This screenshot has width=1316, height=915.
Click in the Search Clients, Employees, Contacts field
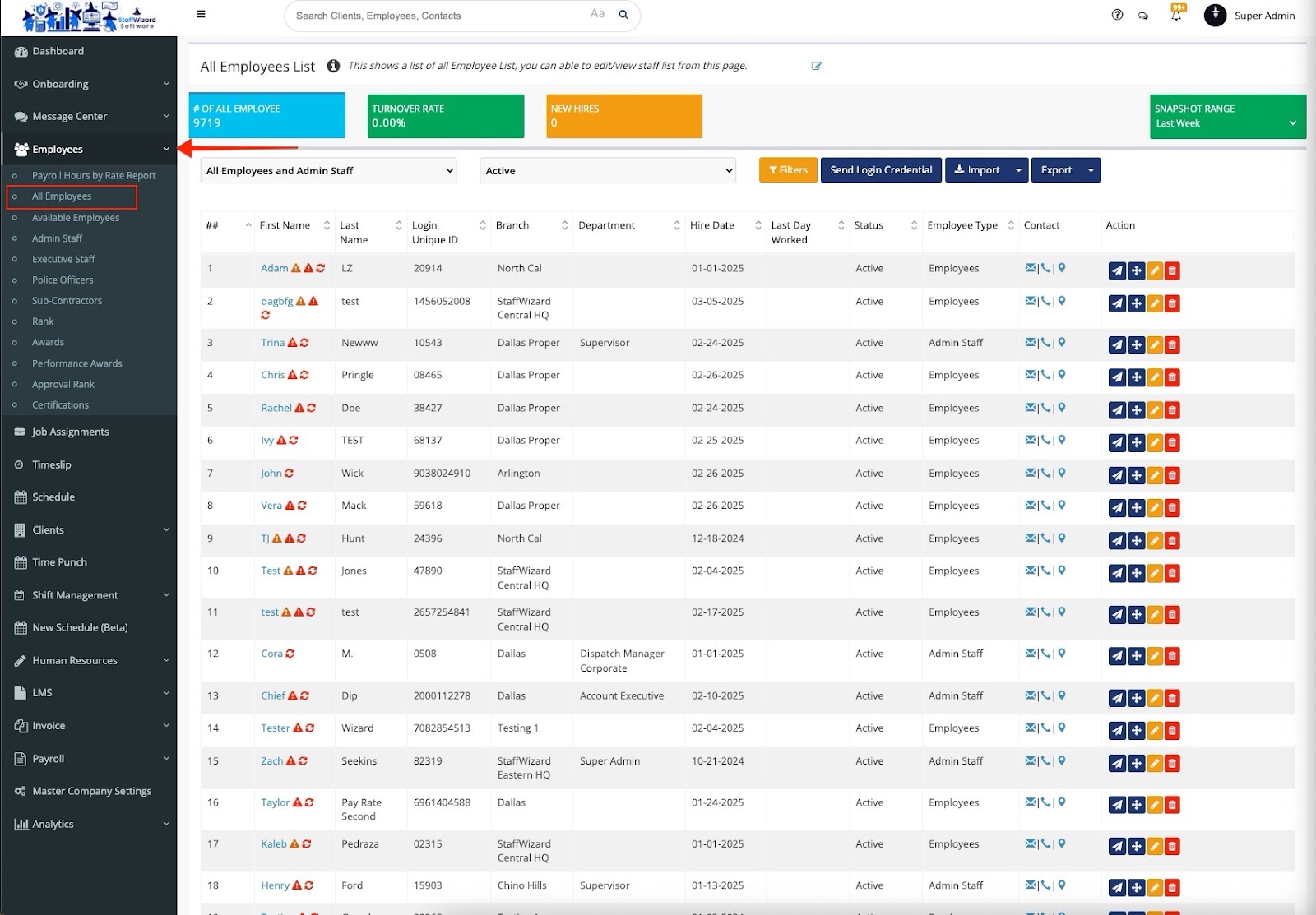coord(436,16)
